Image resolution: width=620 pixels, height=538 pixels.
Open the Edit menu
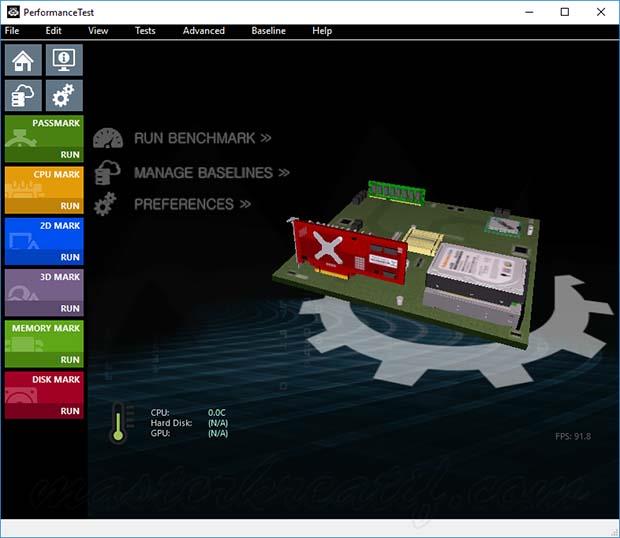click(53, 31)
